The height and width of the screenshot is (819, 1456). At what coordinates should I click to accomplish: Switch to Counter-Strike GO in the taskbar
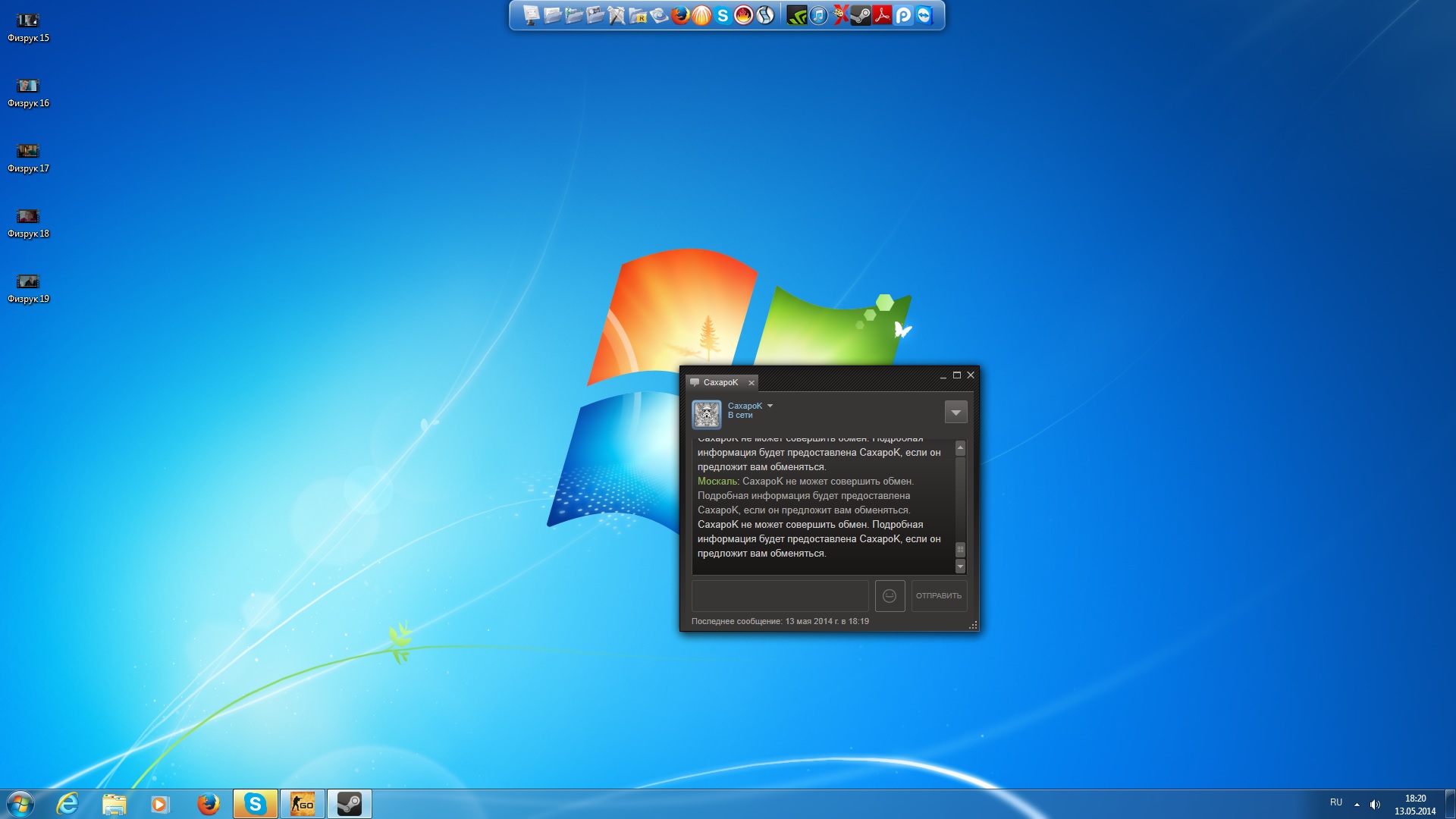click(x=302, y=804)
